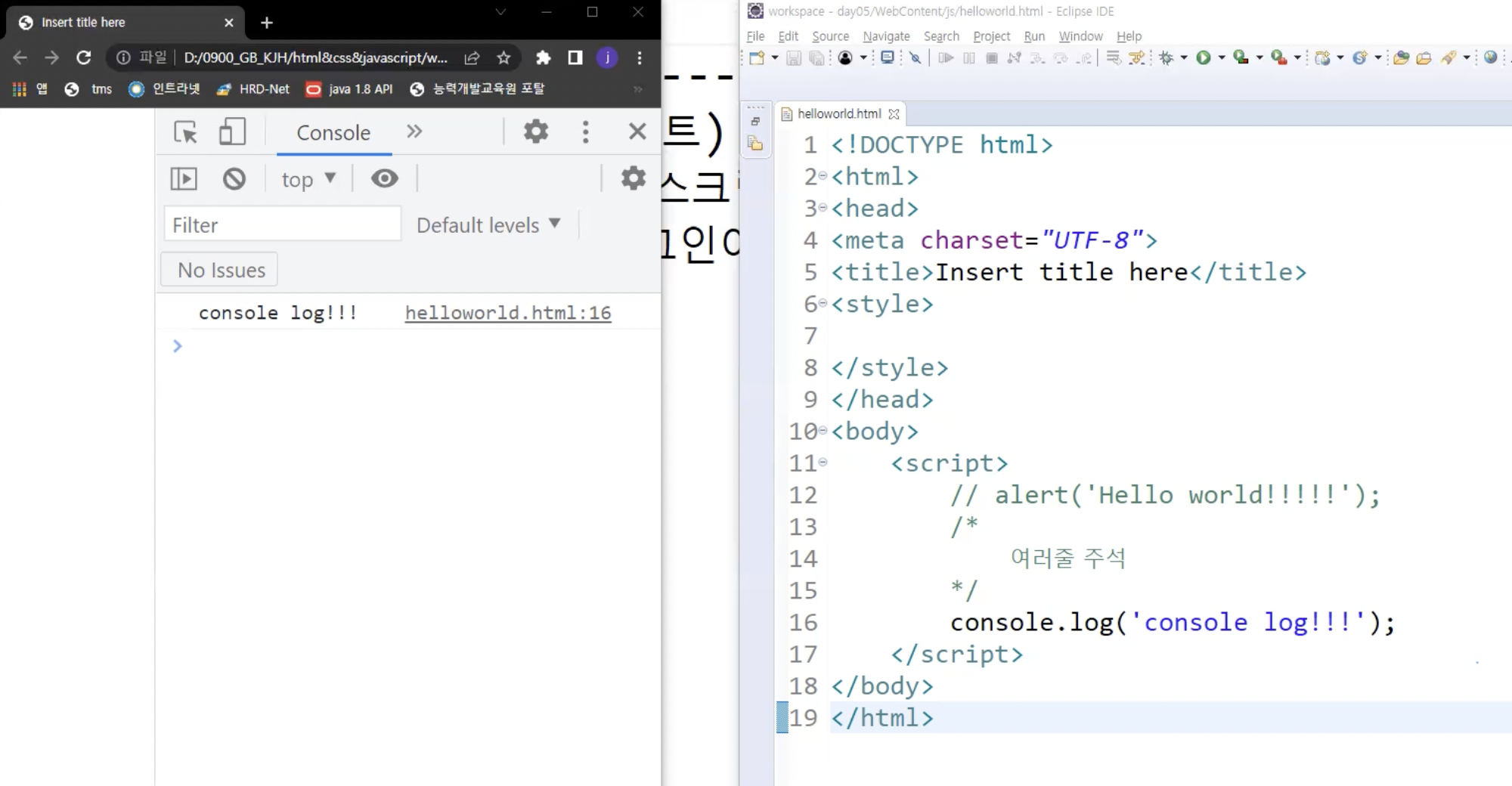The height and width of the screenshot is (786, 1512).
Task: Show more DevTools tabs chevron
Action: pyautogui.click(x=414, y=132)
